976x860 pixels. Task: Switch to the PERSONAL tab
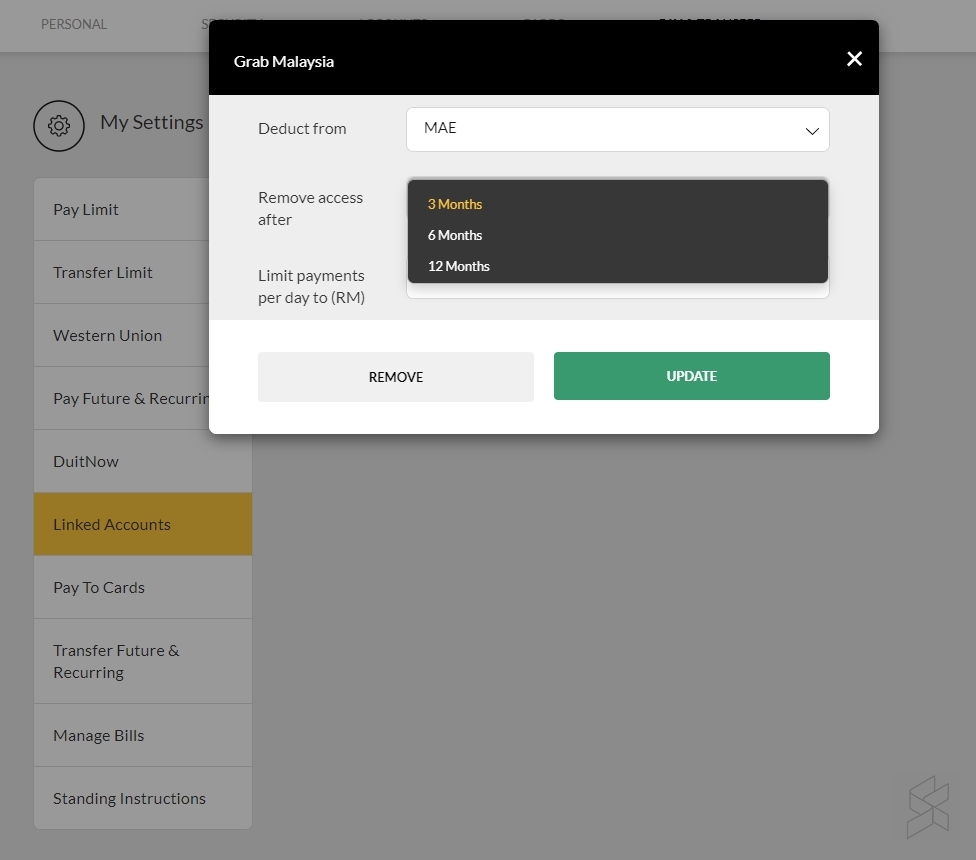click(x=74, y=24)
